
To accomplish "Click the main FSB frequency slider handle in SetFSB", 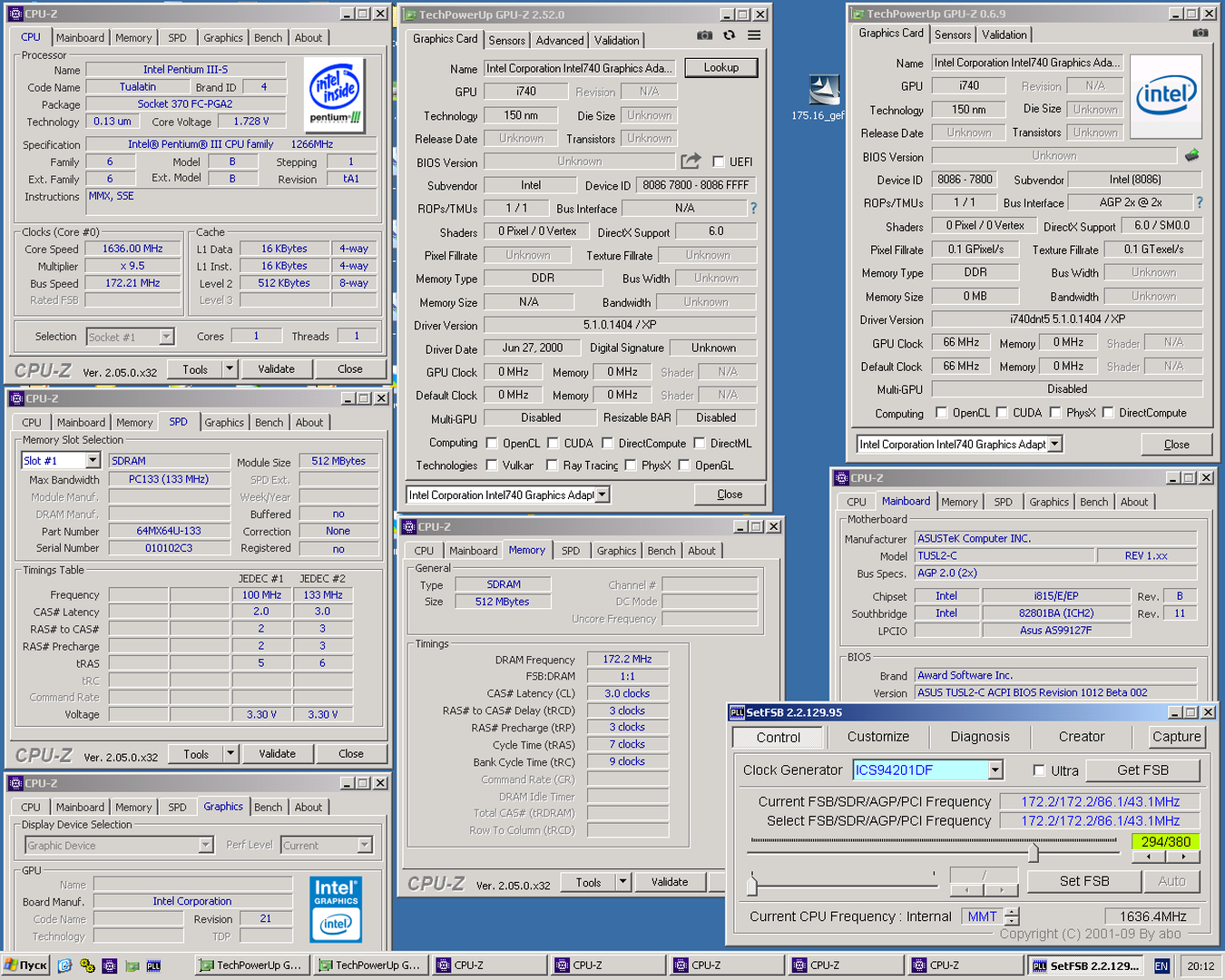I will [x=1034, y=852].
